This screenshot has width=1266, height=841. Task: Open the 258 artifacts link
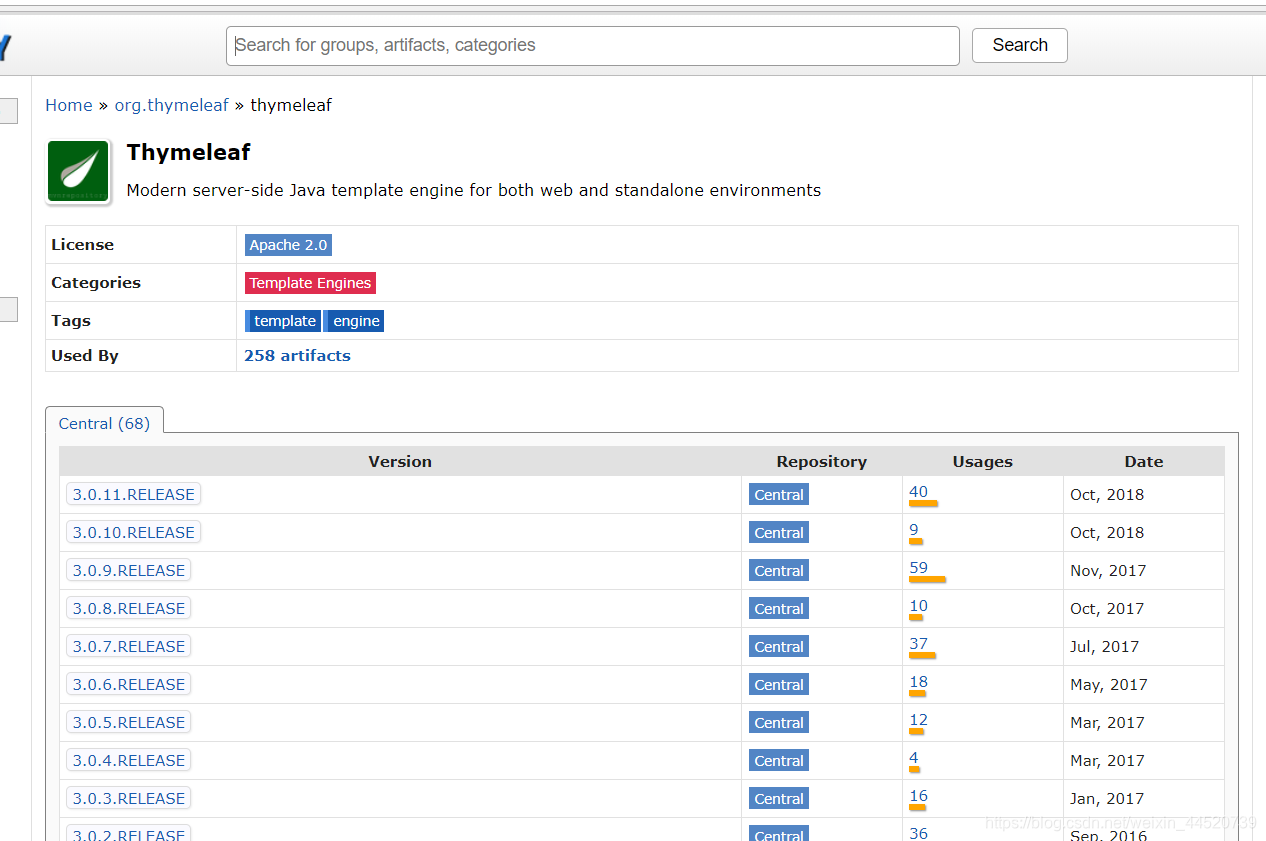[x=297, y=356]
